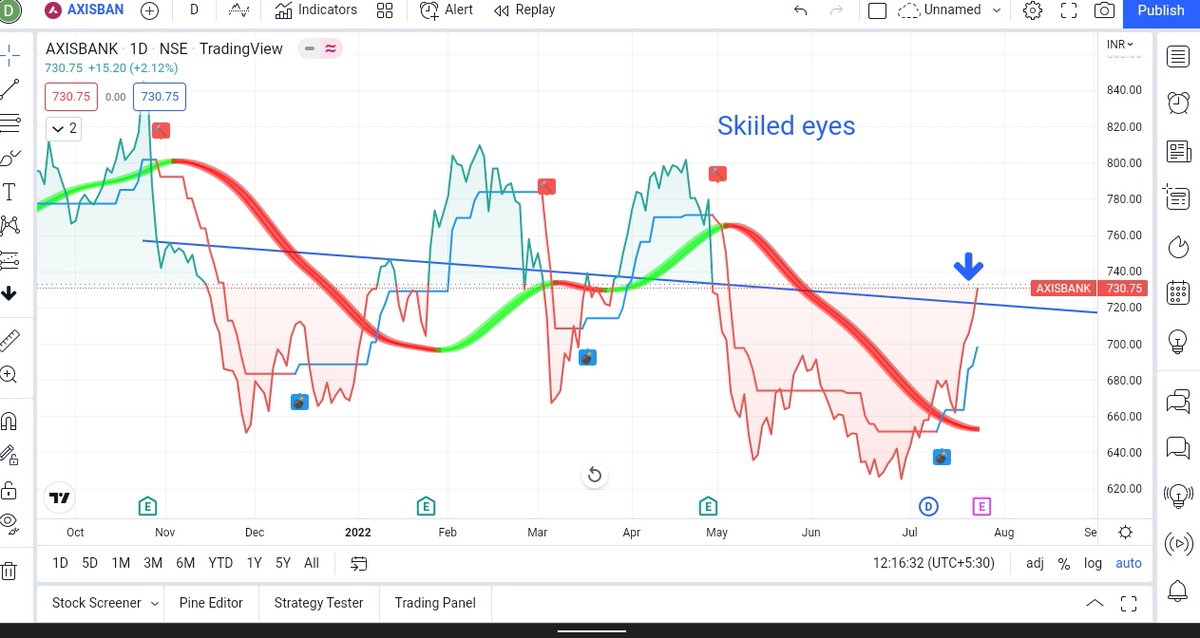Activate the zoom in tool
Viewport: 1200px width, 638px height.
9,375
